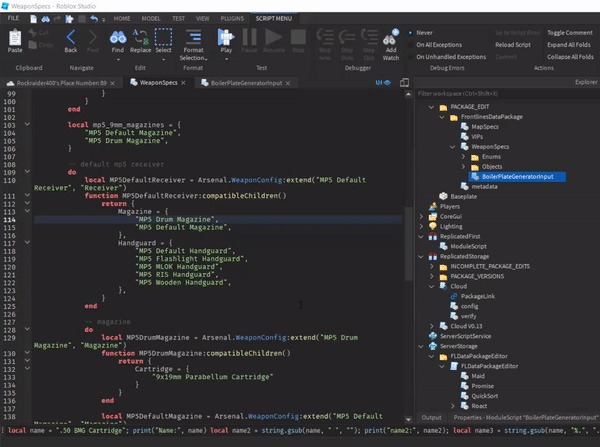This screenshot has width=600, height=447.
Task: Open Rockraider400's Place tab
Action: click(x=61, y=83)
